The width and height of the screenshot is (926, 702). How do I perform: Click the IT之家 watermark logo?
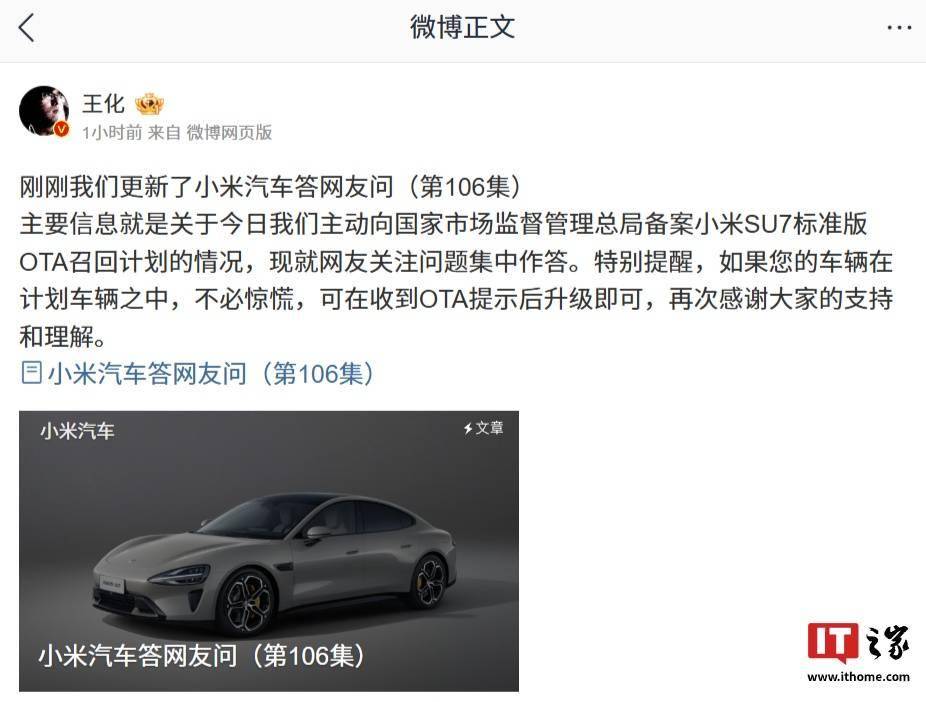tap(858, 644)
